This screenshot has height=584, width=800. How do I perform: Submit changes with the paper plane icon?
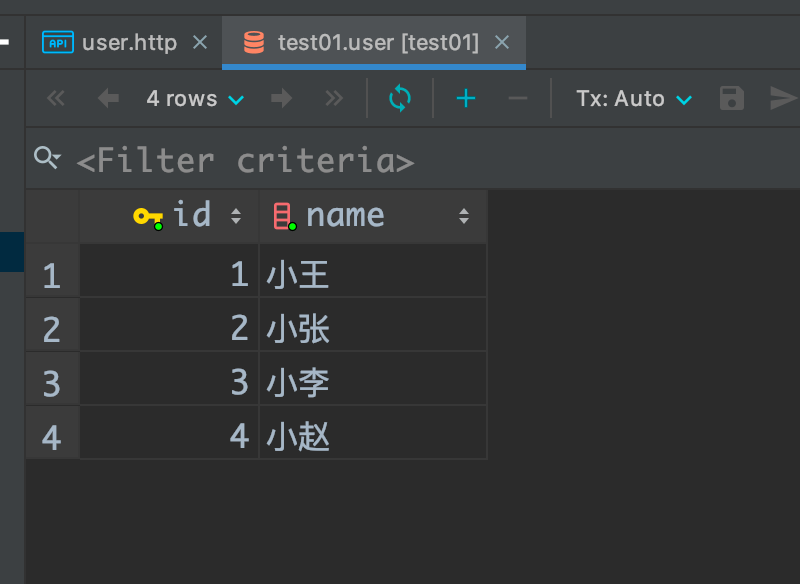coord(784,98)
